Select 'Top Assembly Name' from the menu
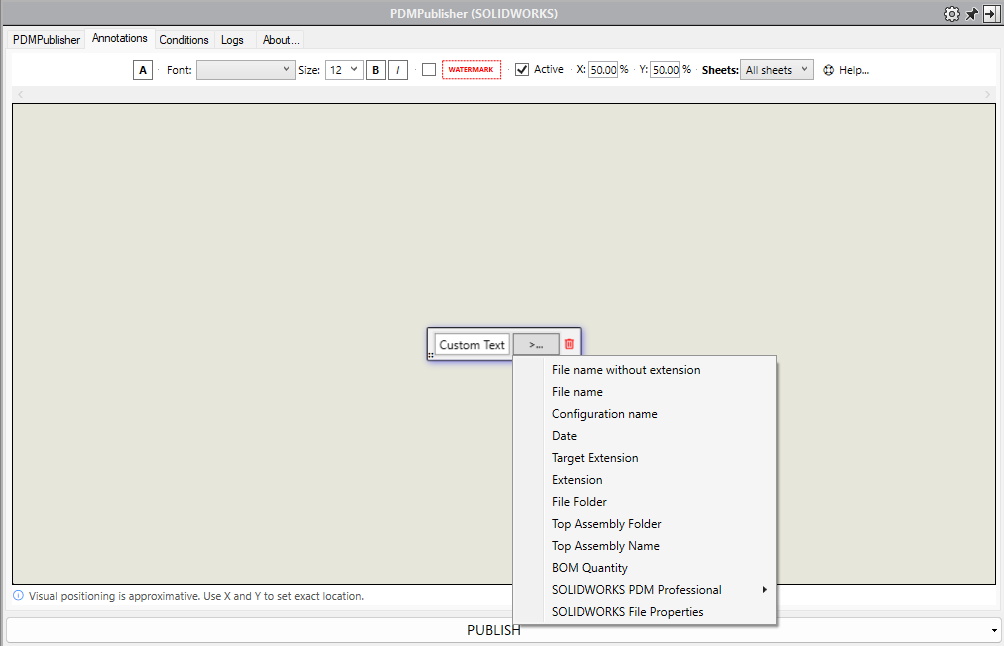 [x=605, y=545]
